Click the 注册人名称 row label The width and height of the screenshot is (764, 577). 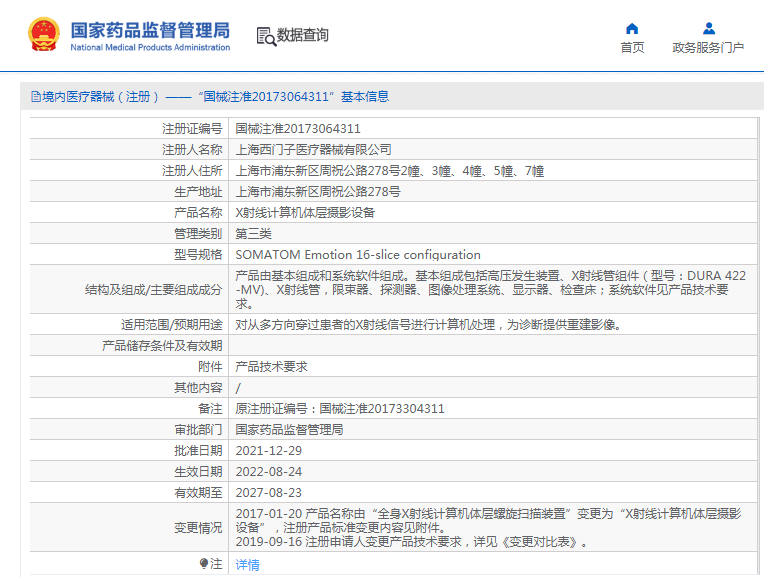(x=192, y=150)
